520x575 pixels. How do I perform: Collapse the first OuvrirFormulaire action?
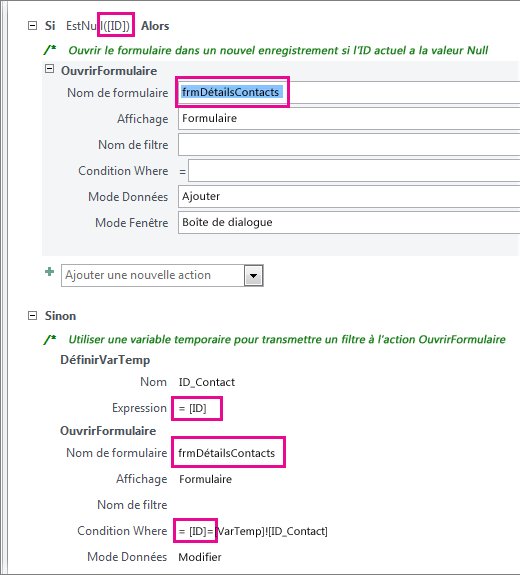click(49, 69)
